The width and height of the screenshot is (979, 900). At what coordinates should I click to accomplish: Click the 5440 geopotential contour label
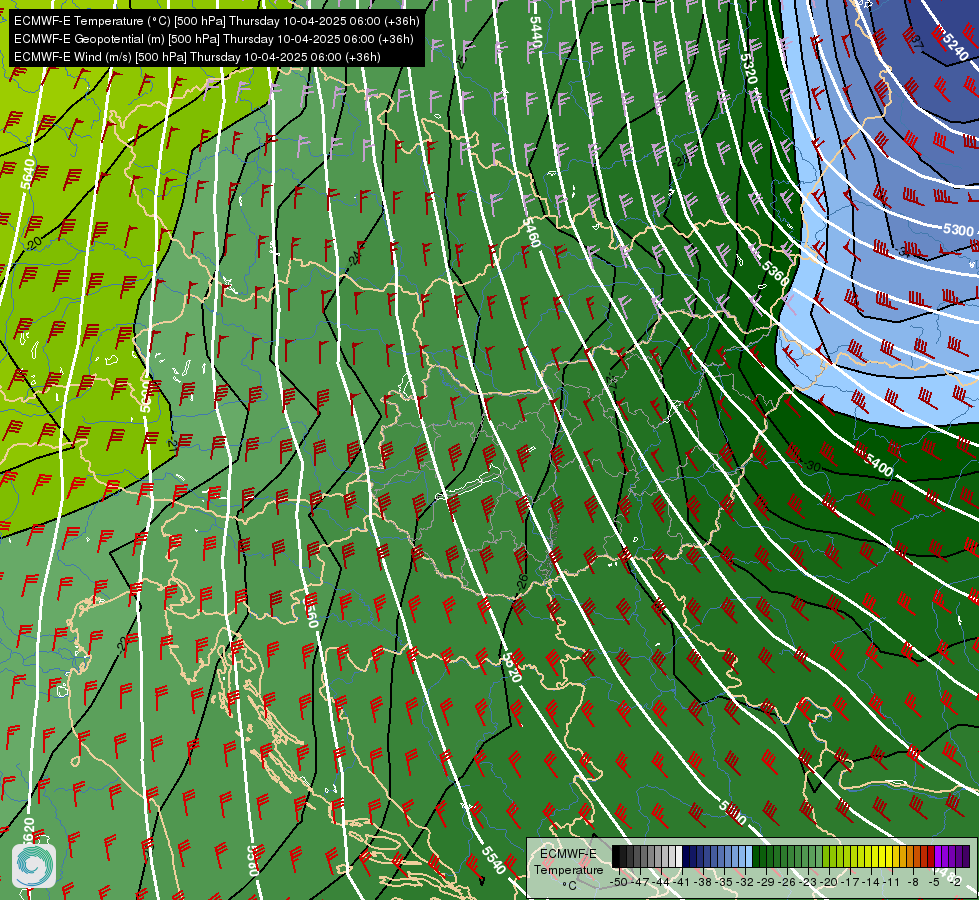pos(536,32)
